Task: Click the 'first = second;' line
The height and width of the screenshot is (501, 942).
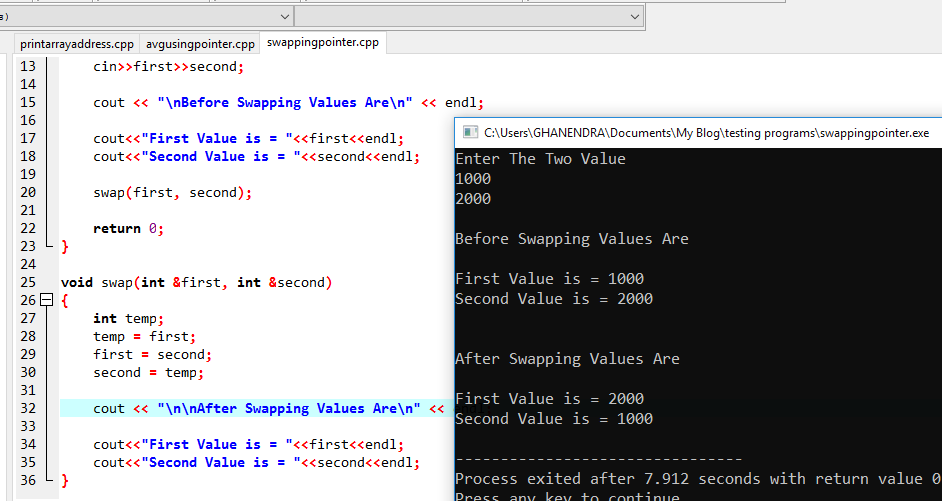Action: click(153, 354)
